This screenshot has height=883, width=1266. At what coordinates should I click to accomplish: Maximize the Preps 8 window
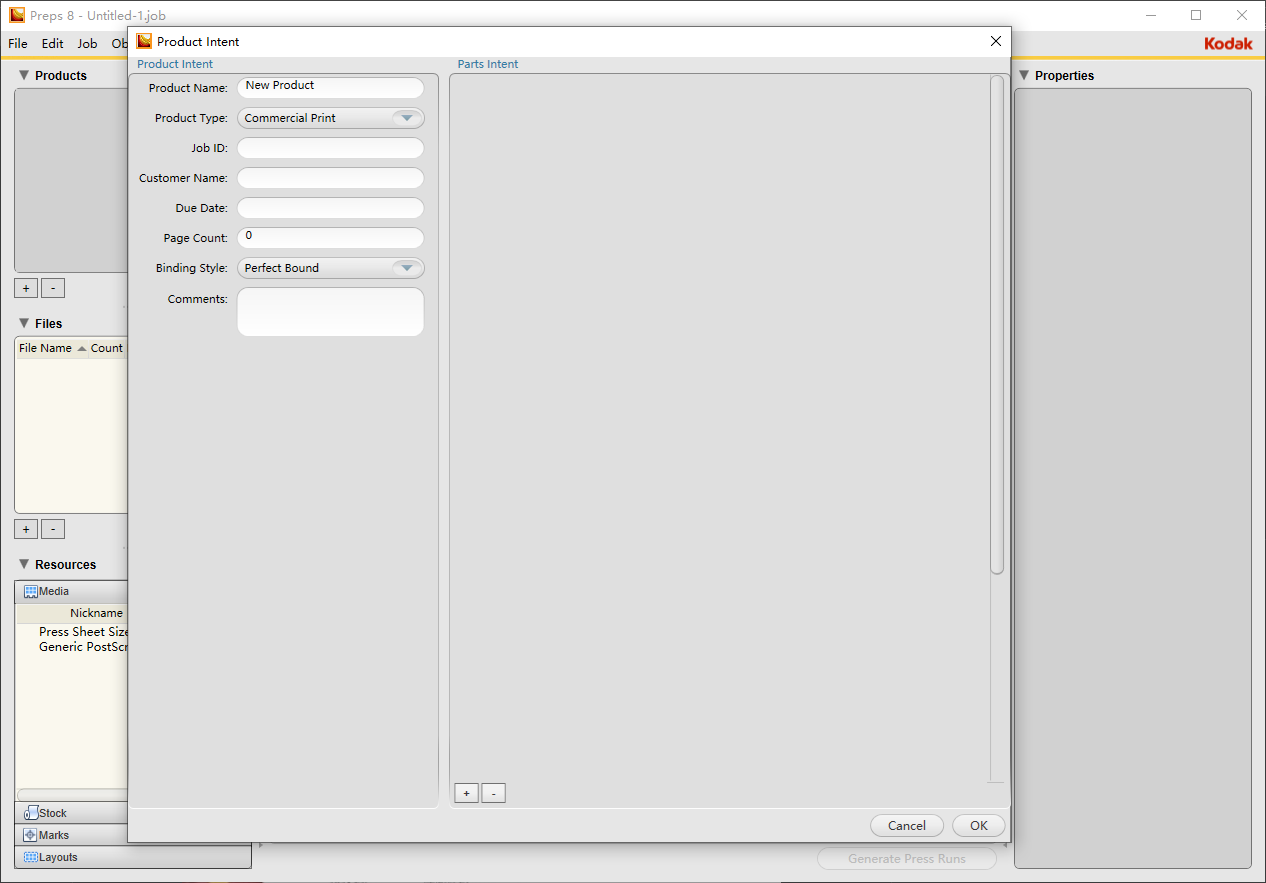(x=1196, y=15)
